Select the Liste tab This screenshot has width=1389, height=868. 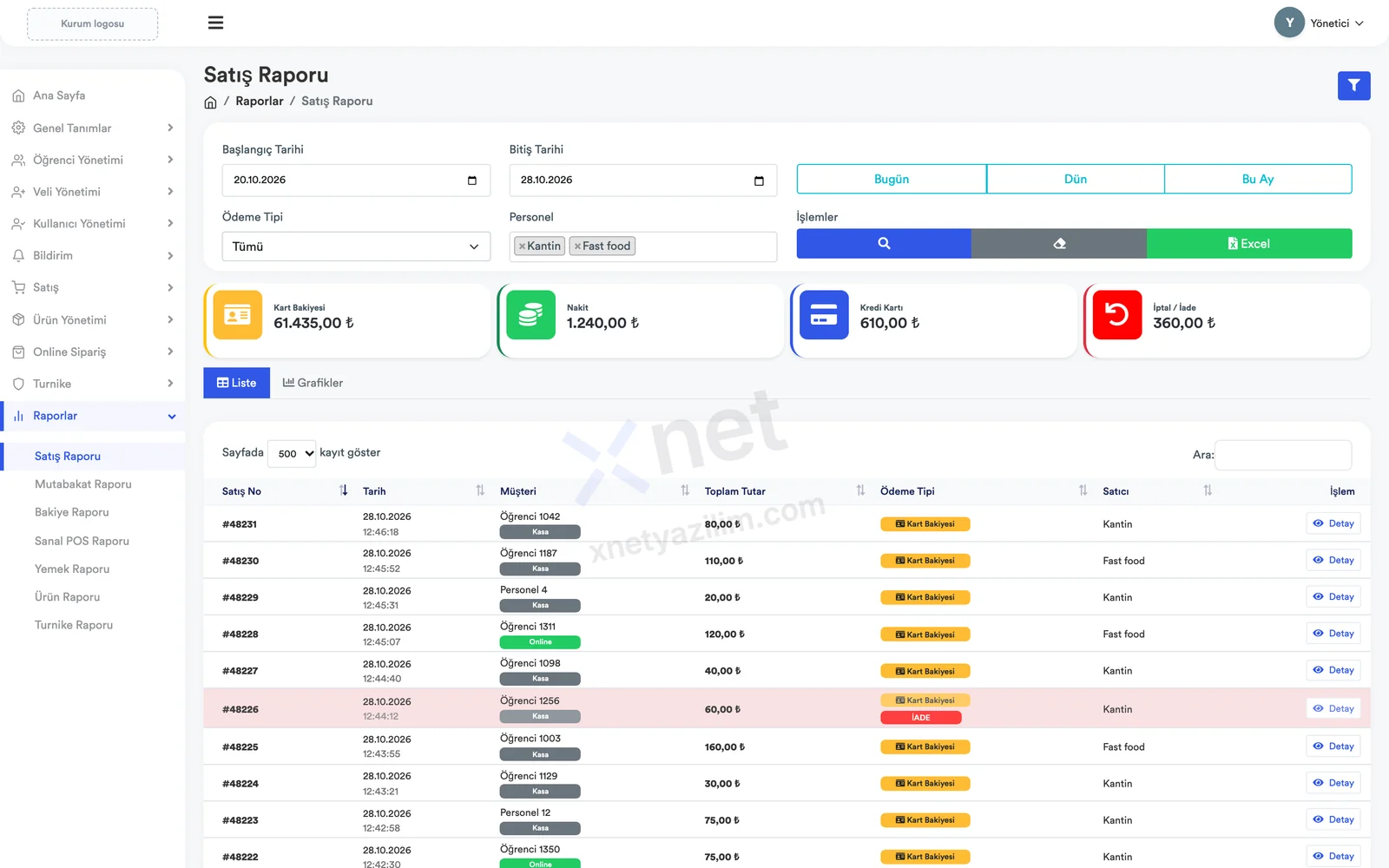(x=236, y=383)
